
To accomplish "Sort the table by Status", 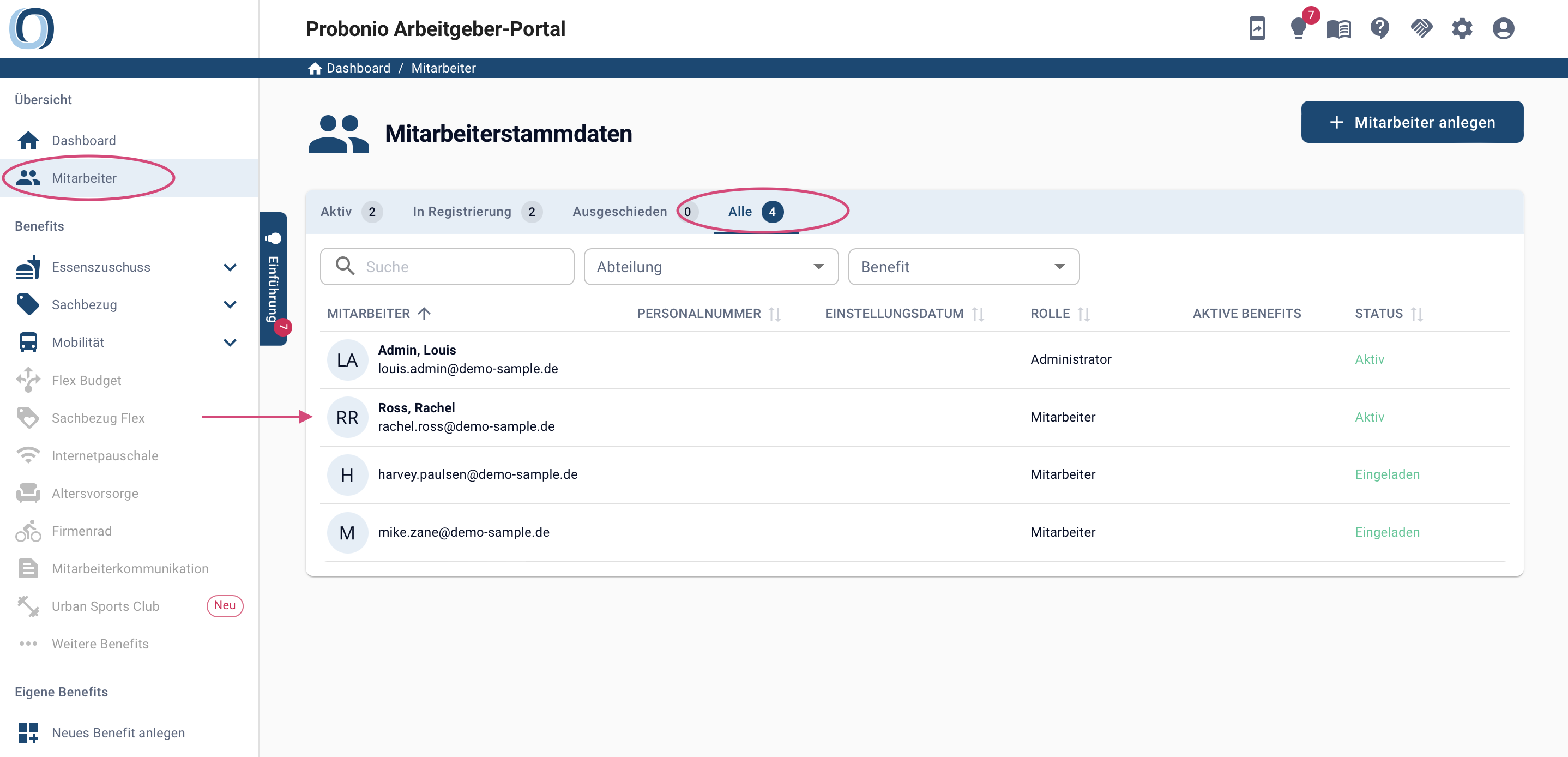I will pyautogui.click(x=1389, y=314).
